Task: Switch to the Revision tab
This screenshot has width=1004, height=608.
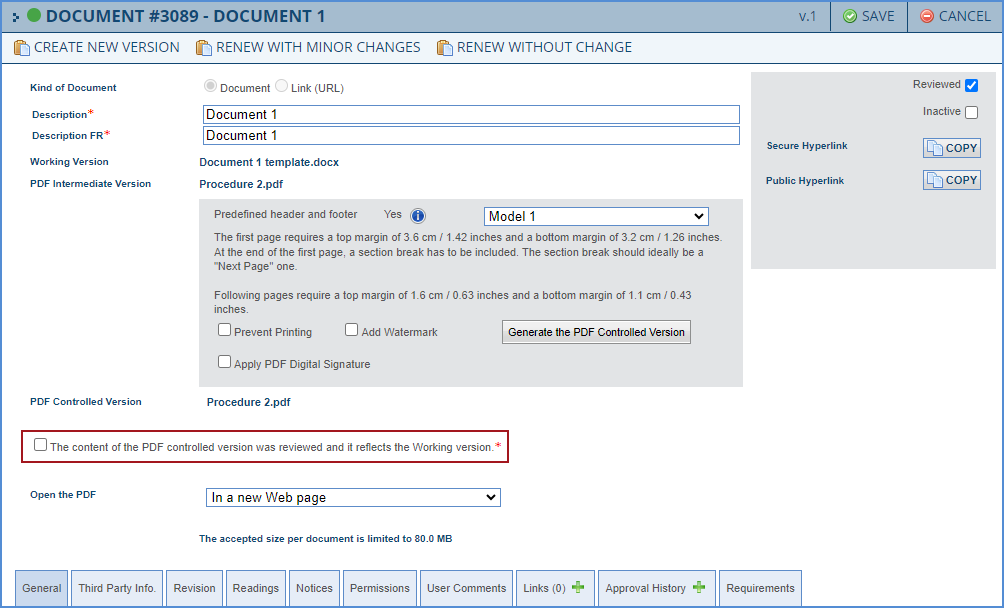Action: click(194, 588)
